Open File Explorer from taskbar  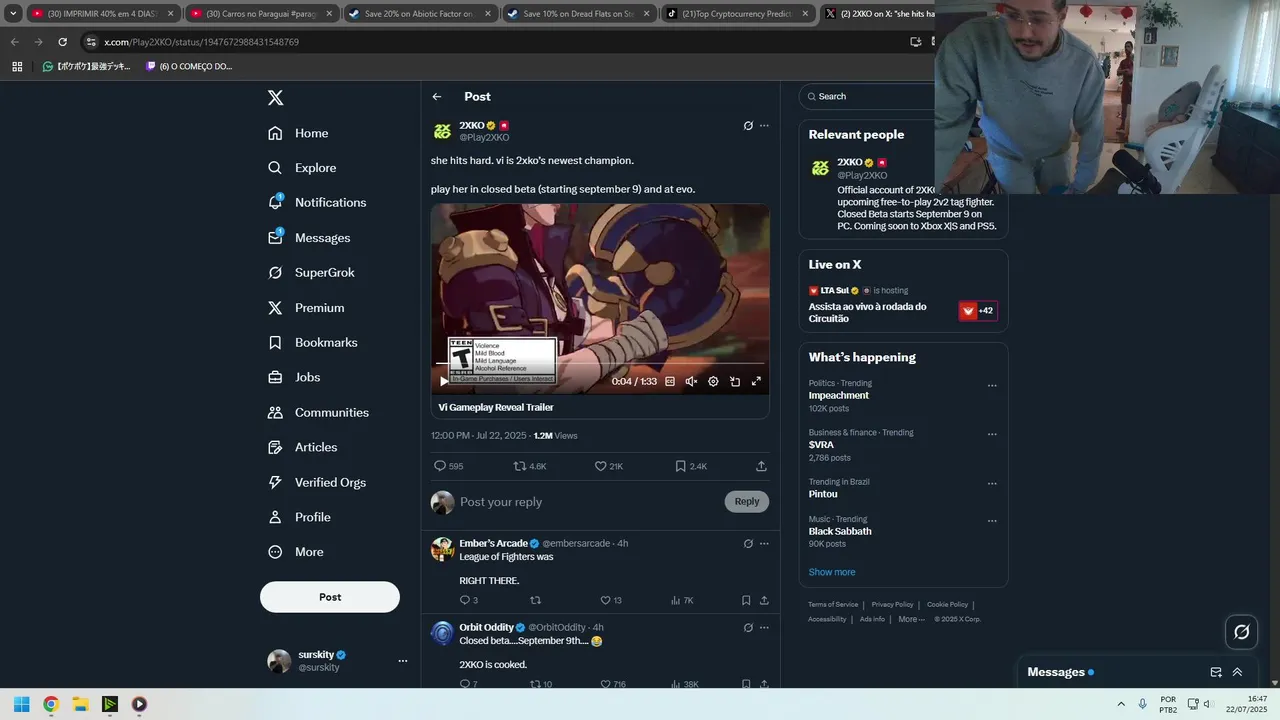point(80,704)
